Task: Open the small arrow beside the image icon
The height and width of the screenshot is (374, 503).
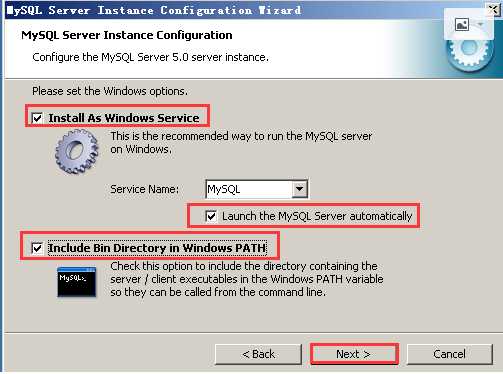Action: click(x=480, y=24)
